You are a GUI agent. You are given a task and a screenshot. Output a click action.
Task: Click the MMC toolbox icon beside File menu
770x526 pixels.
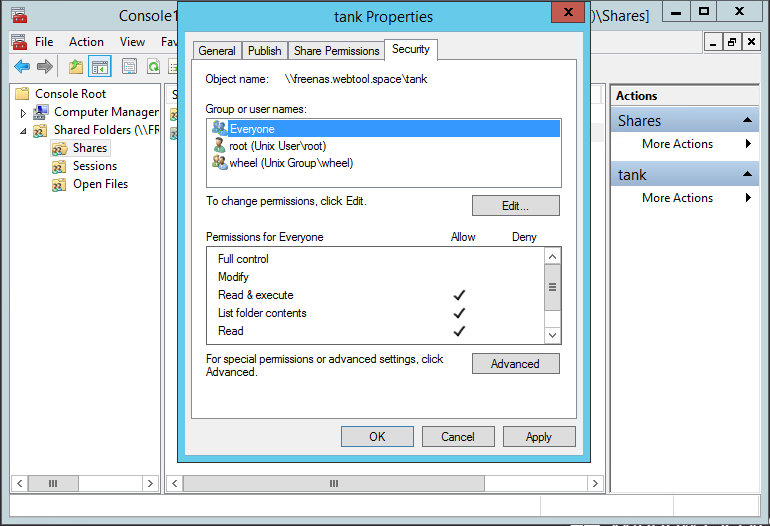[x=19, y=42]
